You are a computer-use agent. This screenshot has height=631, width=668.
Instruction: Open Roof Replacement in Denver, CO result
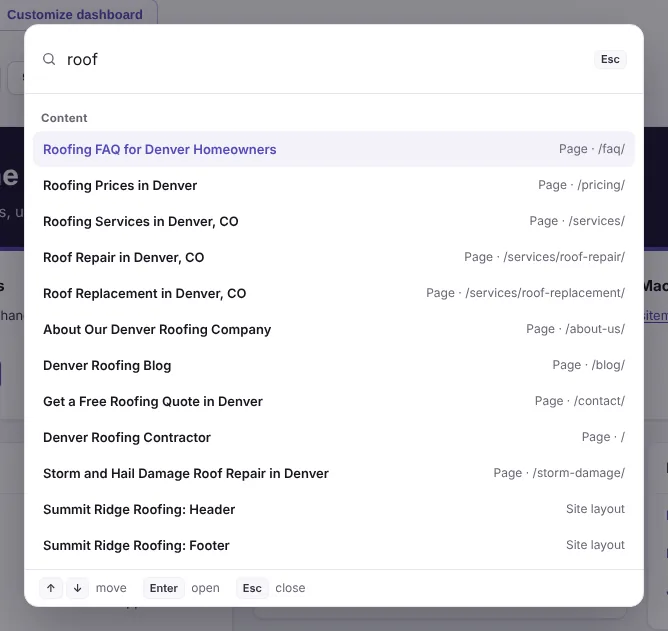(x=334, y=293)
